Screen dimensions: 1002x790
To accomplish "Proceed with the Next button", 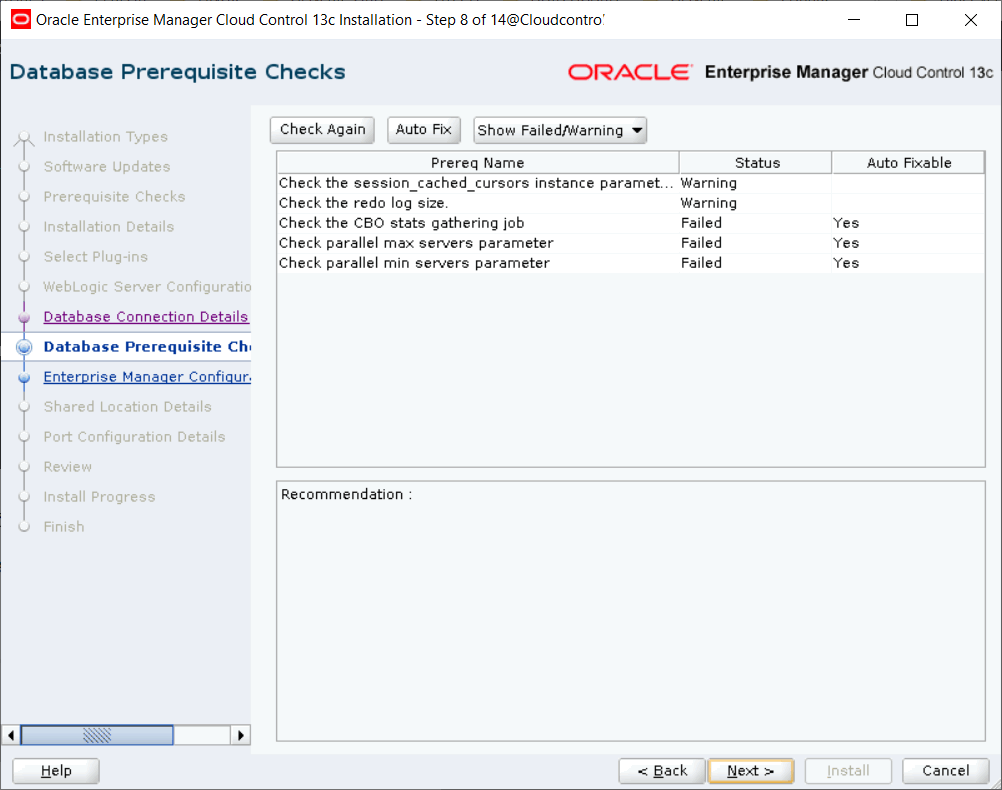I will 751,771.
